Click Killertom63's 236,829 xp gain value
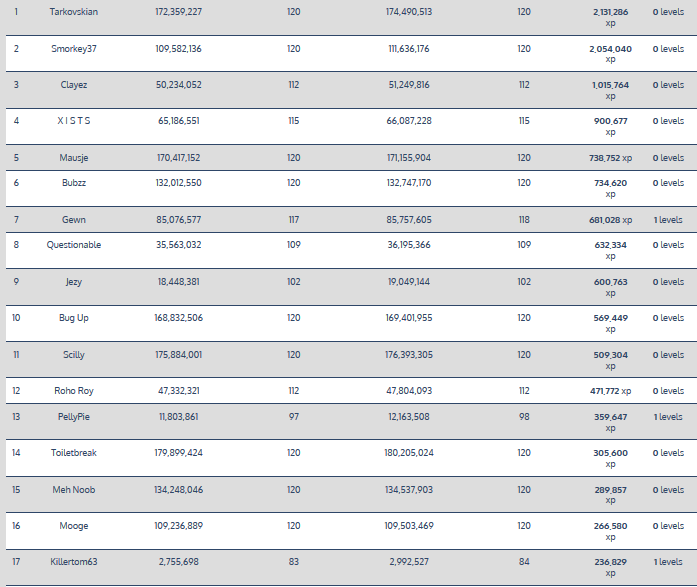 click(x=609, y=562)
